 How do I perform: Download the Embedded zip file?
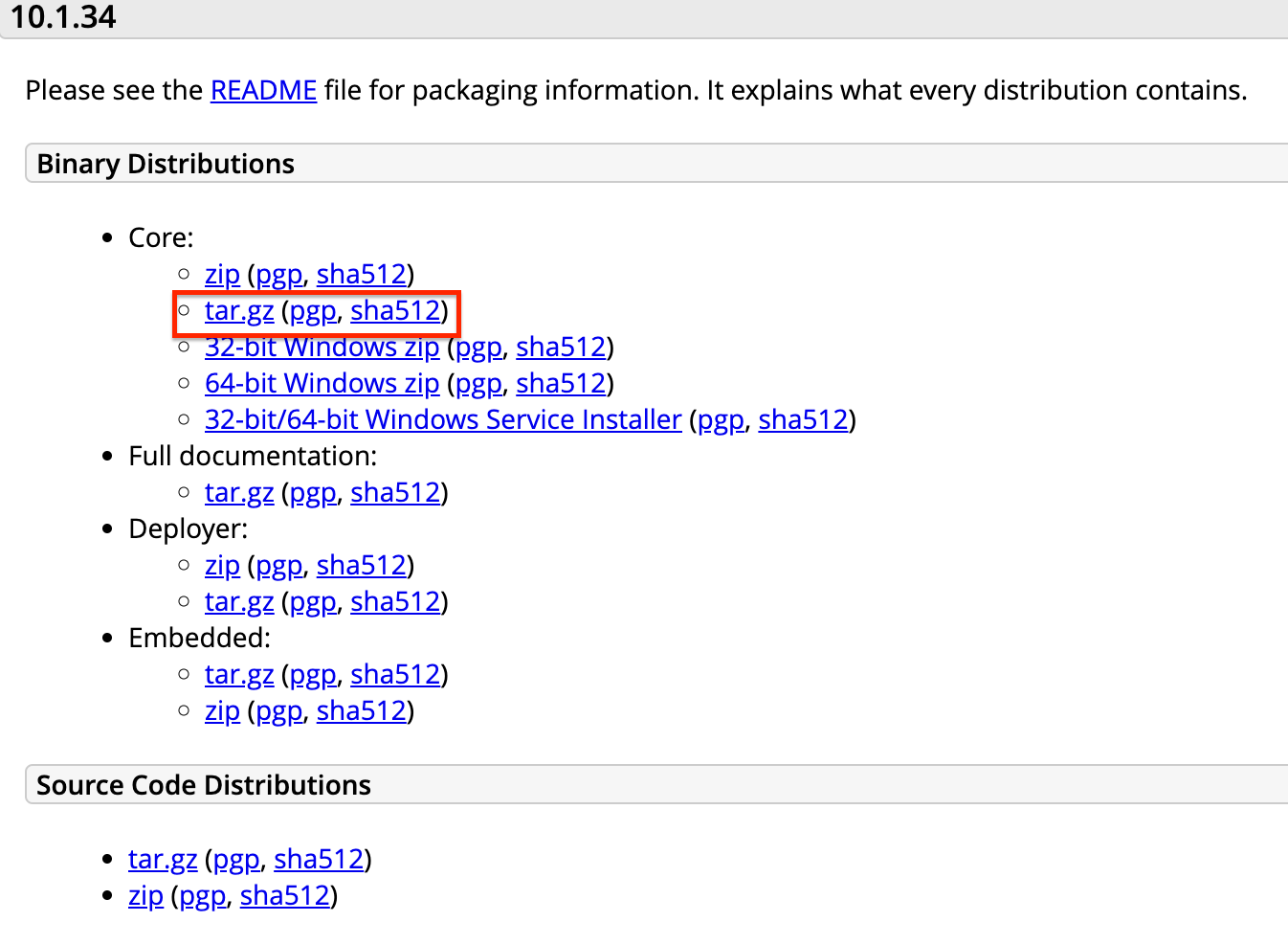coord(222,711)
